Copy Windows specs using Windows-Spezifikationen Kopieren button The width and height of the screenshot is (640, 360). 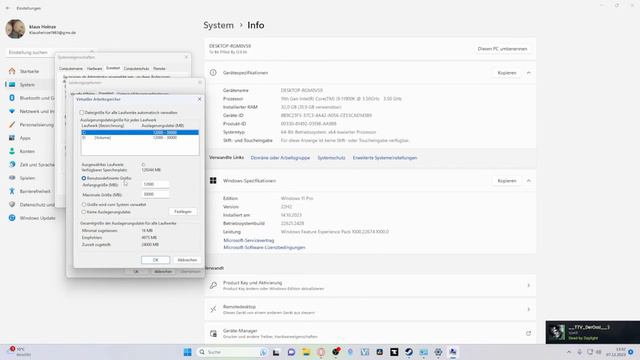507,181
